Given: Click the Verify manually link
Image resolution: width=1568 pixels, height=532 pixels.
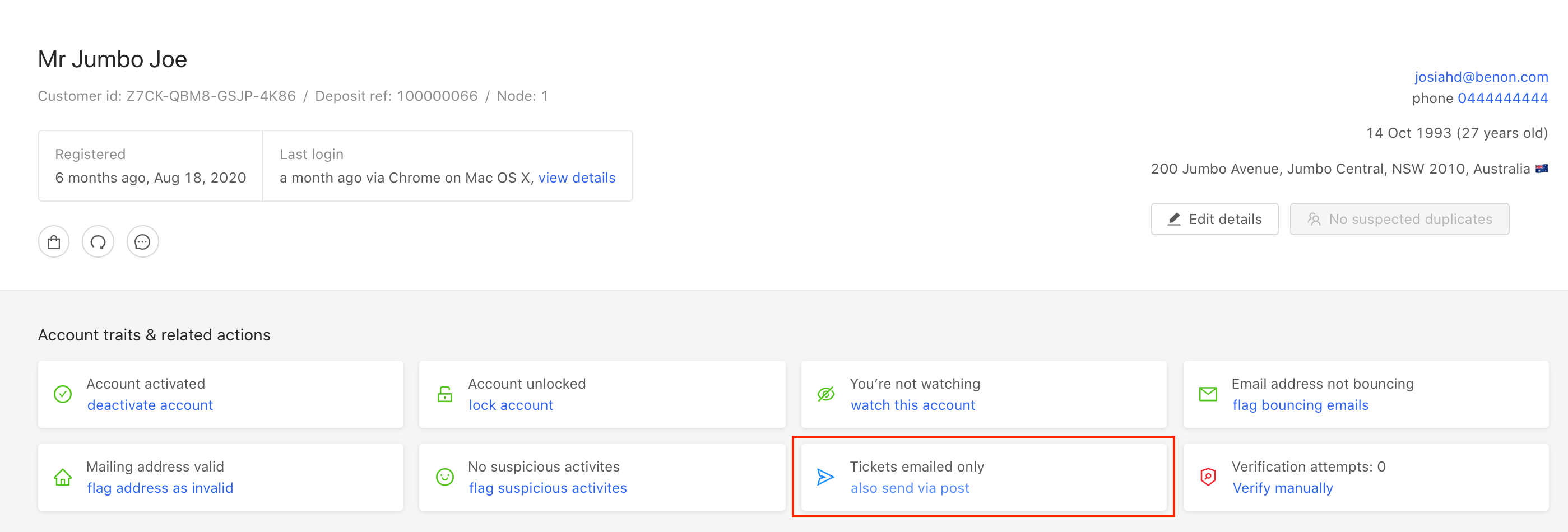Looking at the screenshot, I should [1283, 488].
